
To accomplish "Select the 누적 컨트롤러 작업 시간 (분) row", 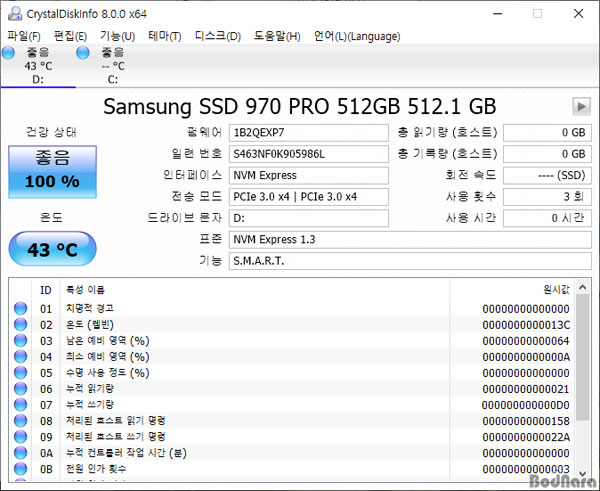I will click(x=292, y=453).
